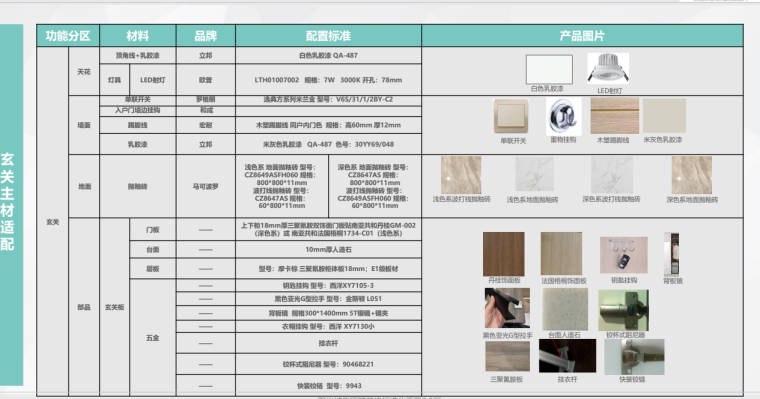Click the 挂衣杆 product photo
This screenshot has height=399, width=760.
coord(567,356)
